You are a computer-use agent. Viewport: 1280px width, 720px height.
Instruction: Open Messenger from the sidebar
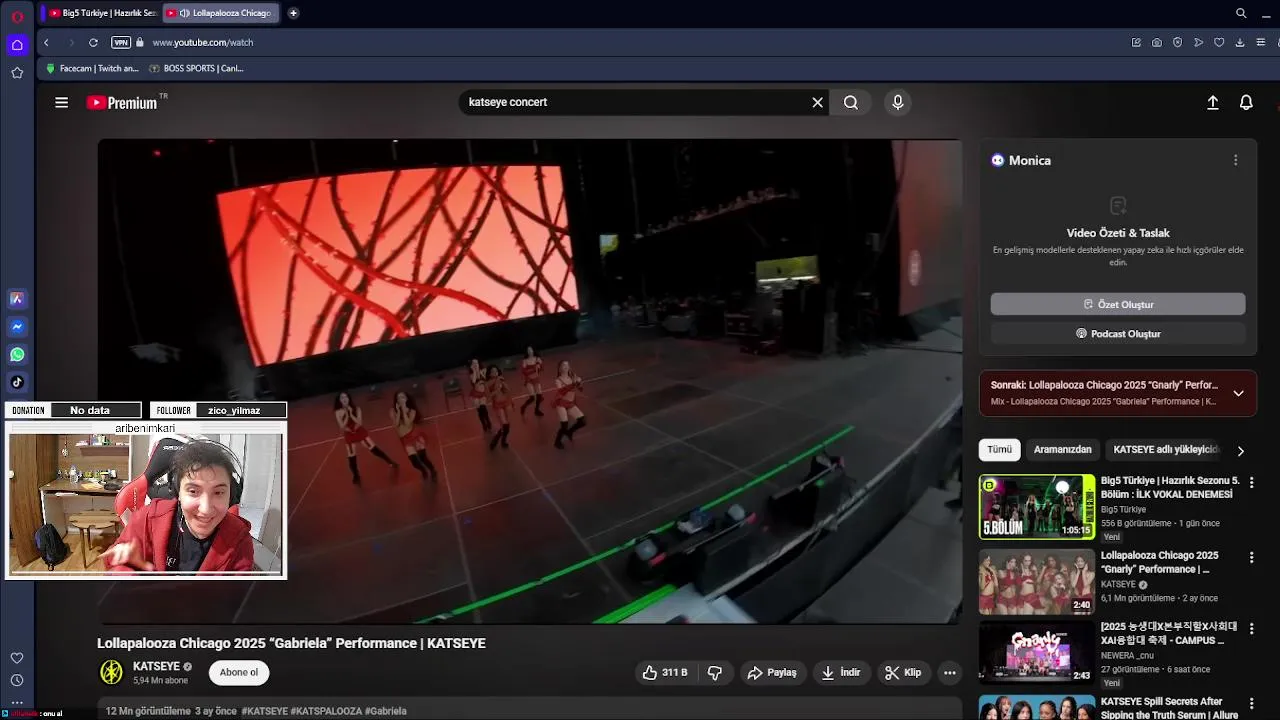[17, 327]
